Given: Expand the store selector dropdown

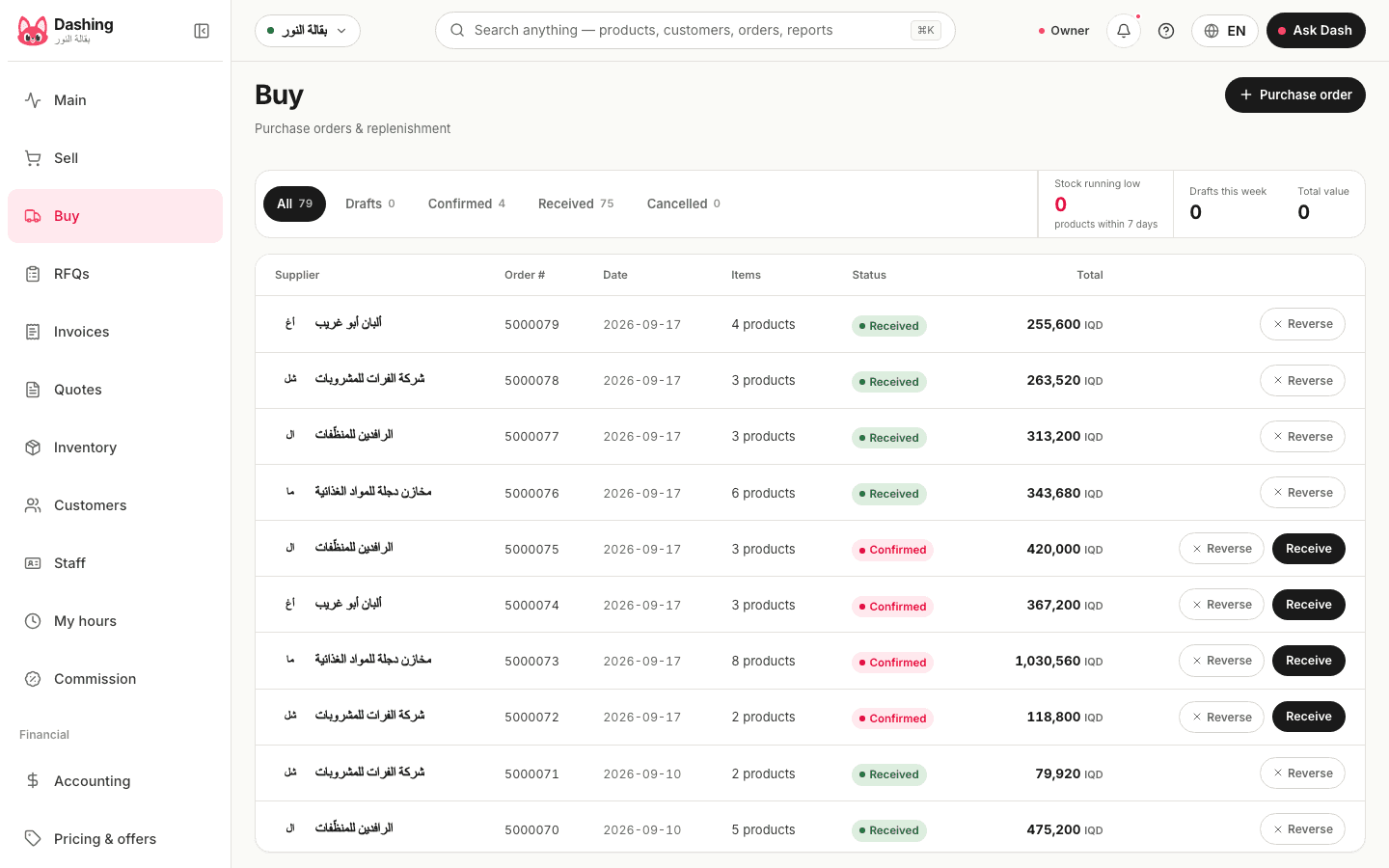Looking at the screenshot, I should (x=308, y=31).
